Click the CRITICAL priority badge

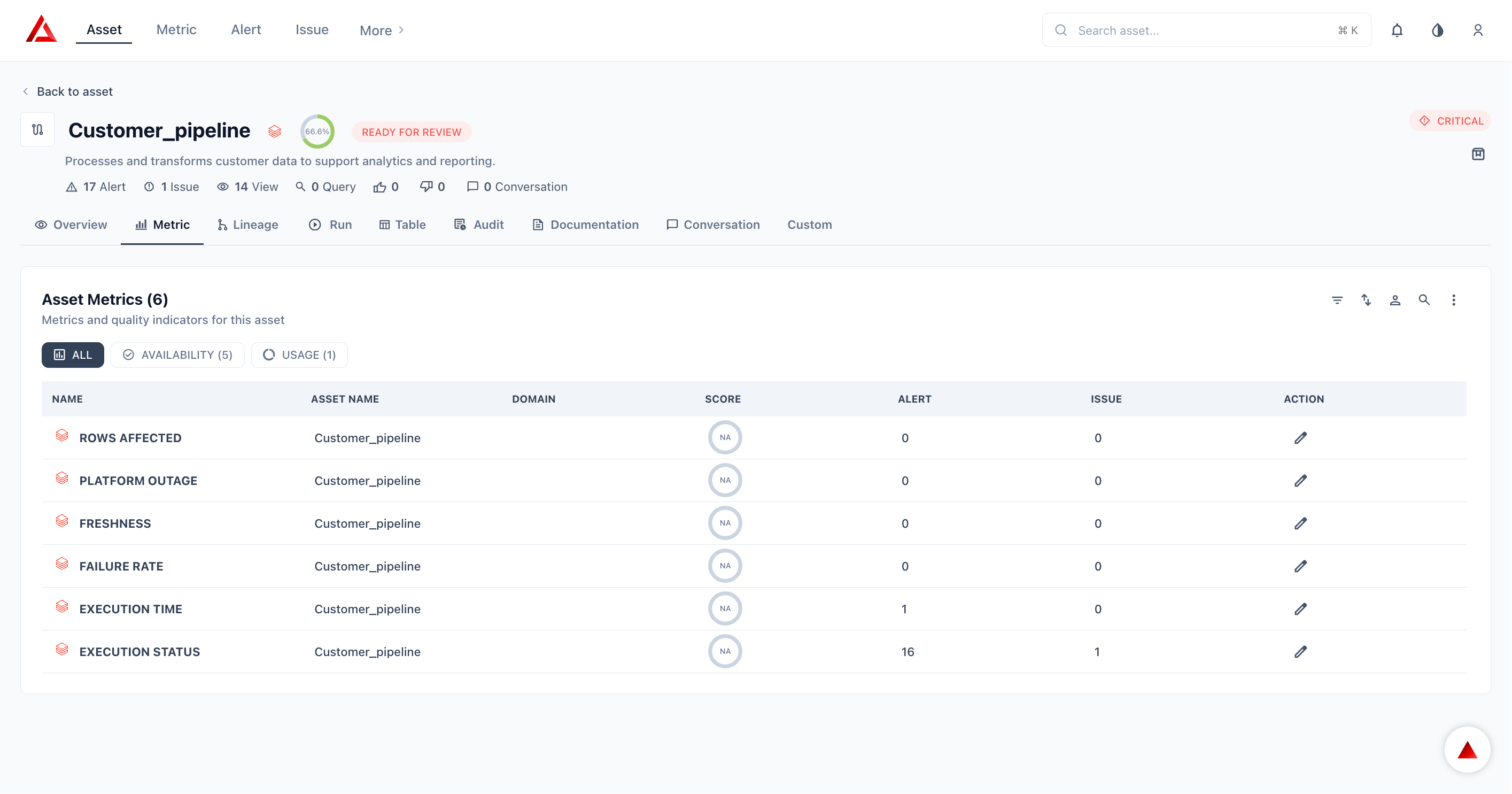tap(1451, 121)
